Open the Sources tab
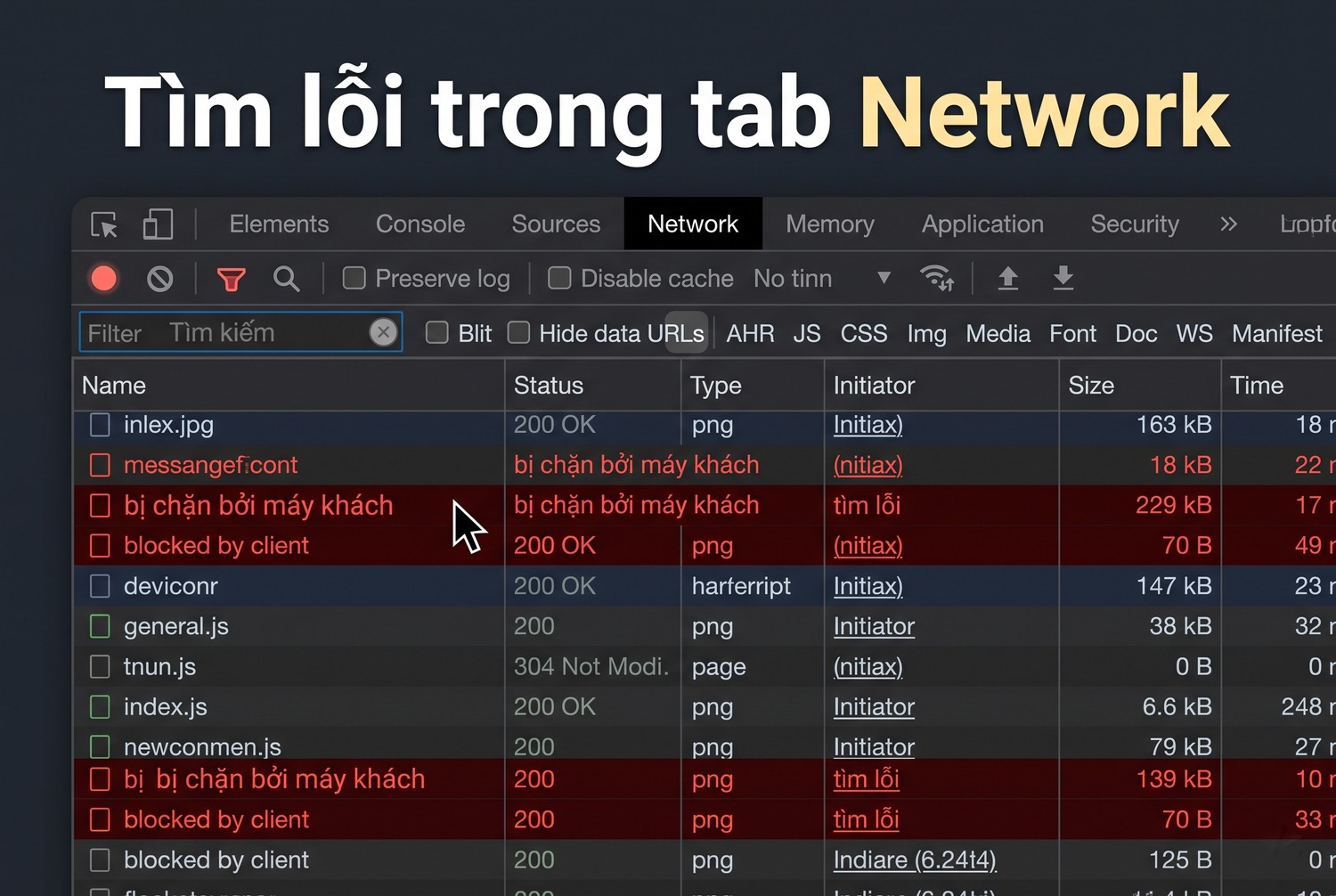Screen dimensions: 1336x896 tap(556, 224)
